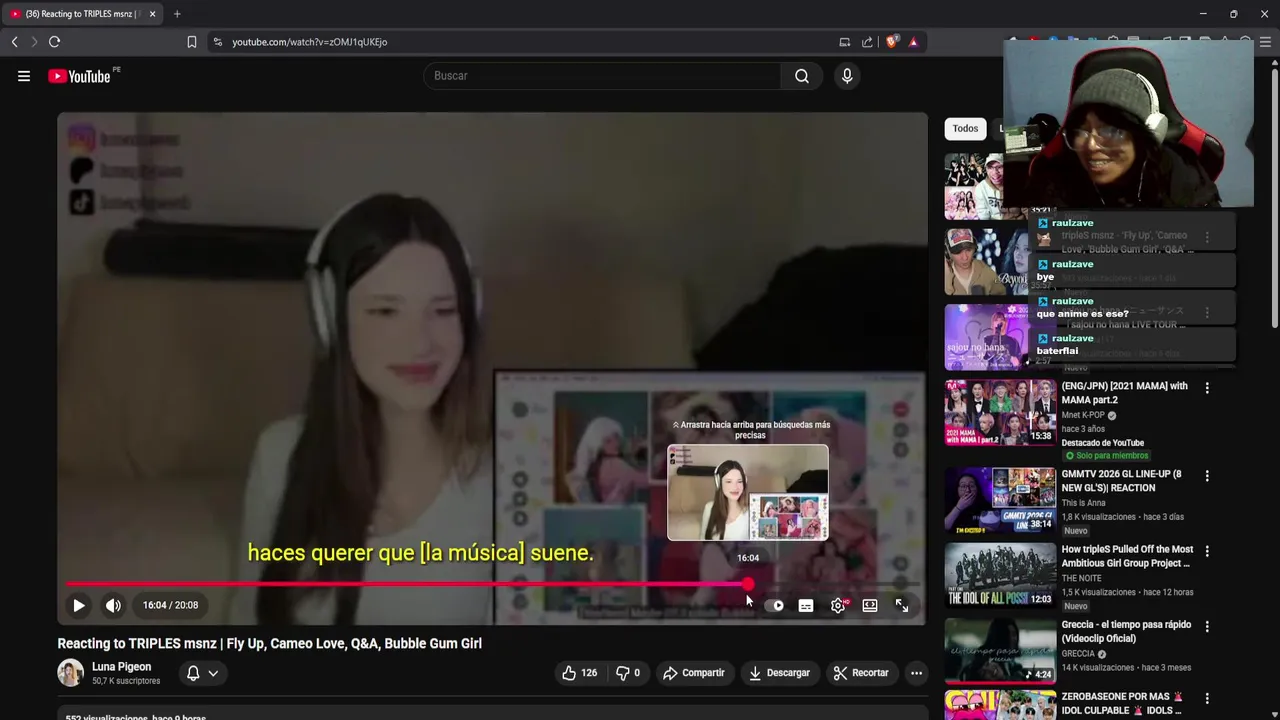Open the Brave Shields icon
Screen dimensions: 1280x720
pyautogui.click(x=891, y=42)
